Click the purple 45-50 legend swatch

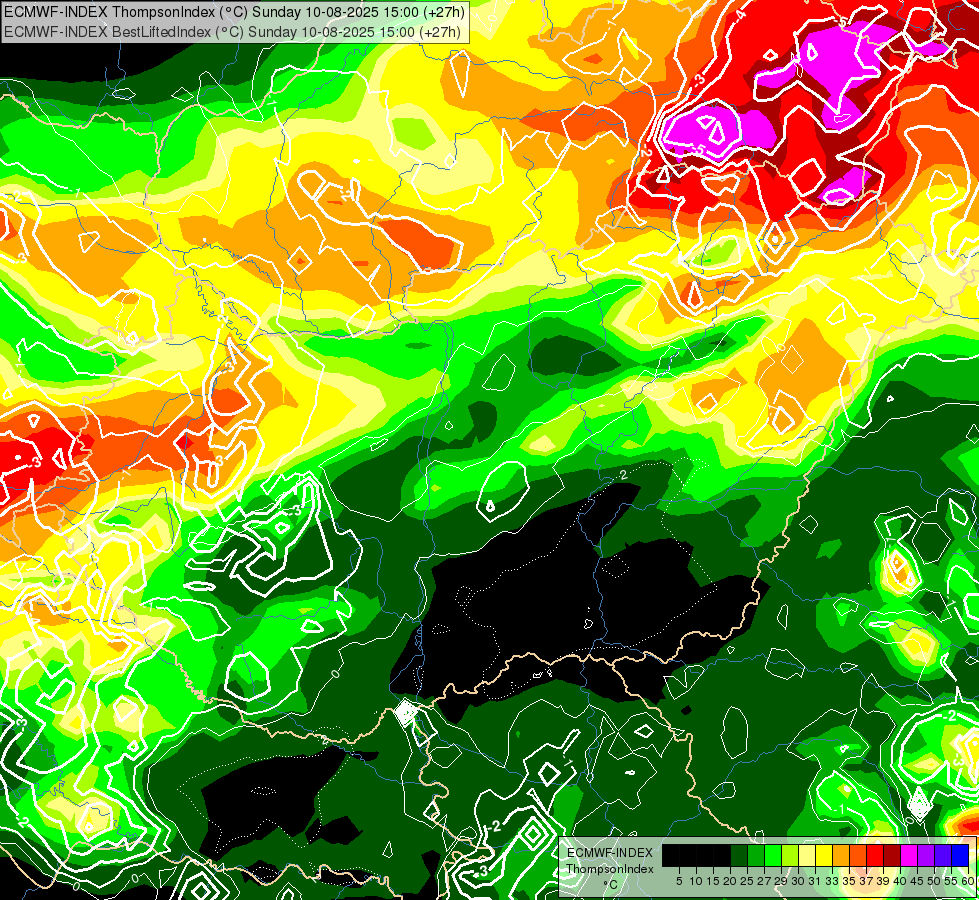pyautogui.click(x=927, y=855)
